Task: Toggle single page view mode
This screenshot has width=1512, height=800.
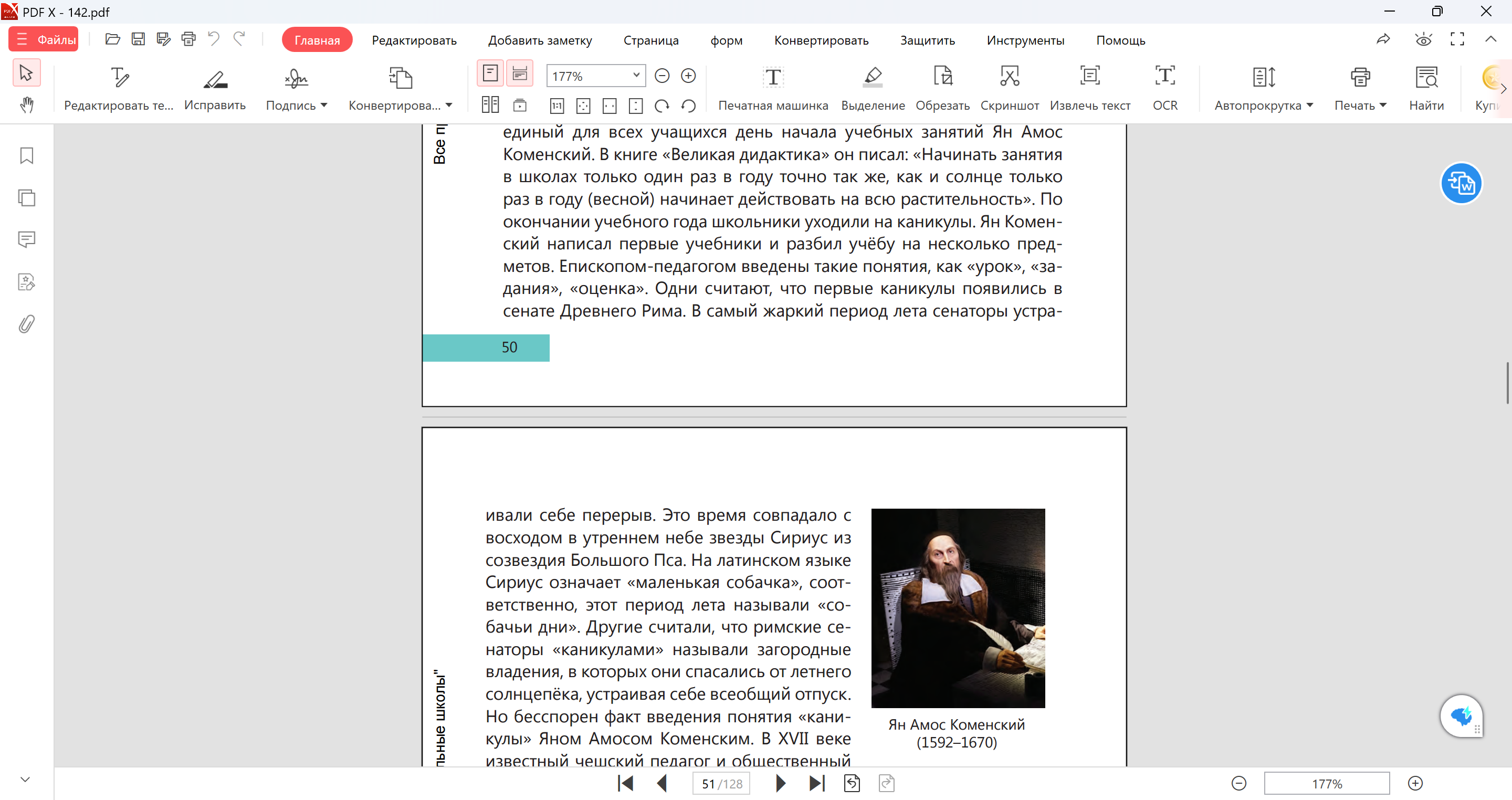Action: [490, 73]
